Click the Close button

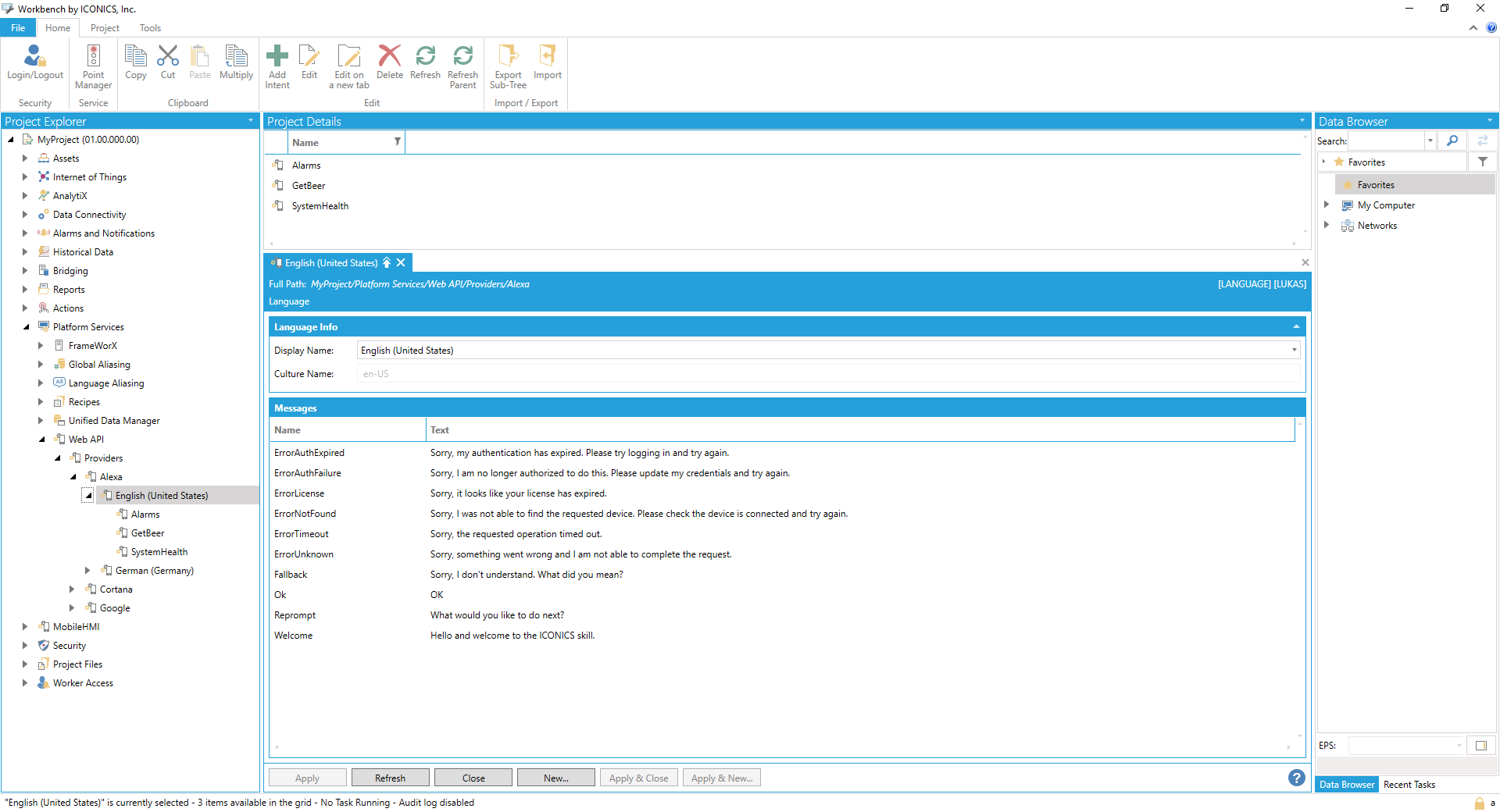(473, 778)
